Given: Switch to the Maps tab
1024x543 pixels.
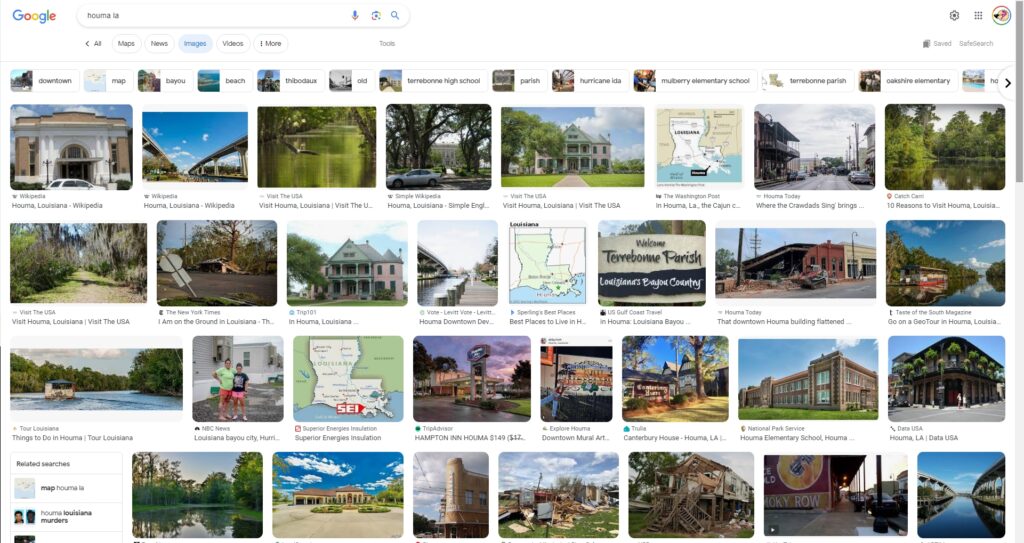Looking at the screenshot, I should click(126, 44).
